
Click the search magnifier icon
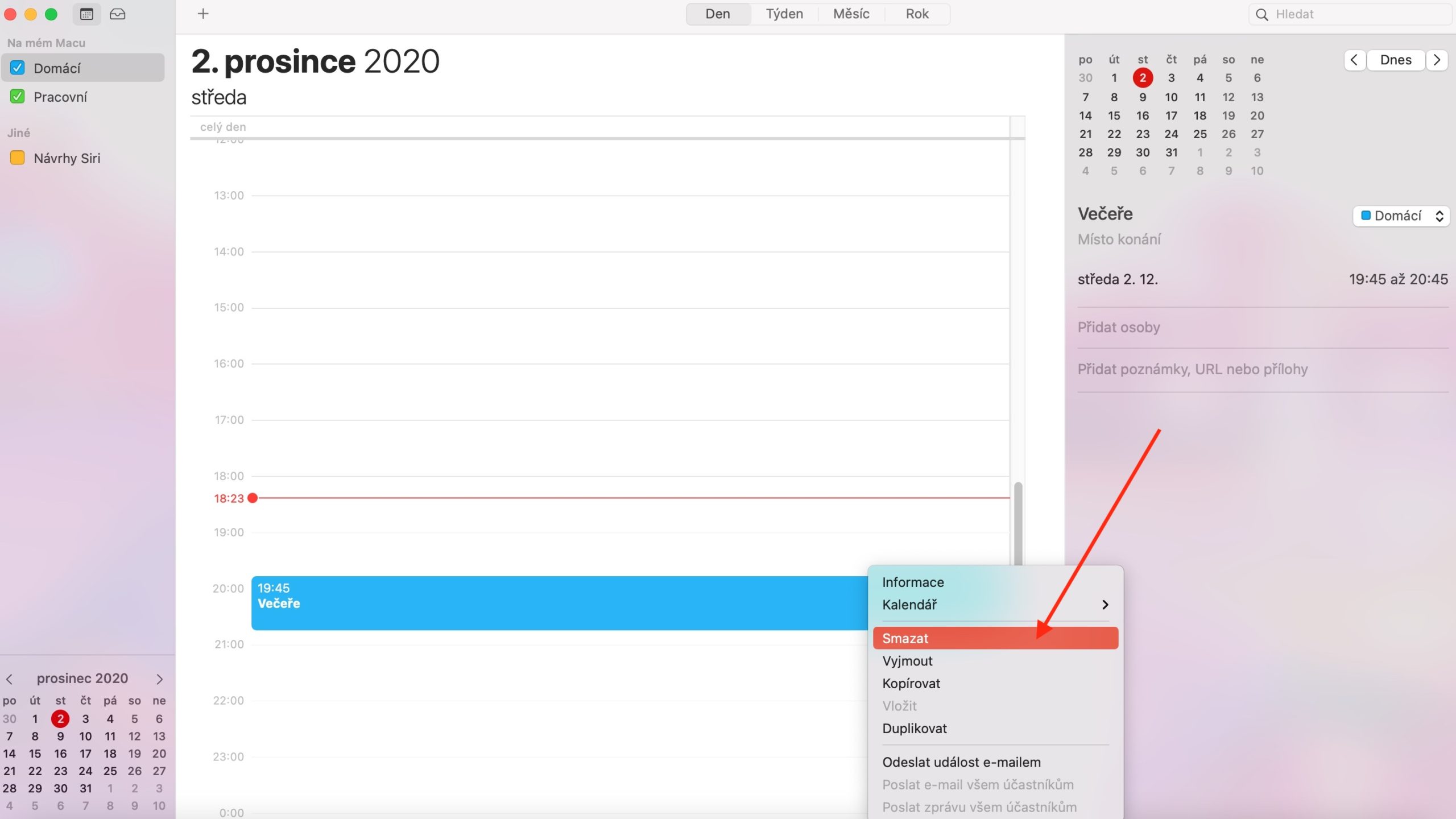(1261, 14)
